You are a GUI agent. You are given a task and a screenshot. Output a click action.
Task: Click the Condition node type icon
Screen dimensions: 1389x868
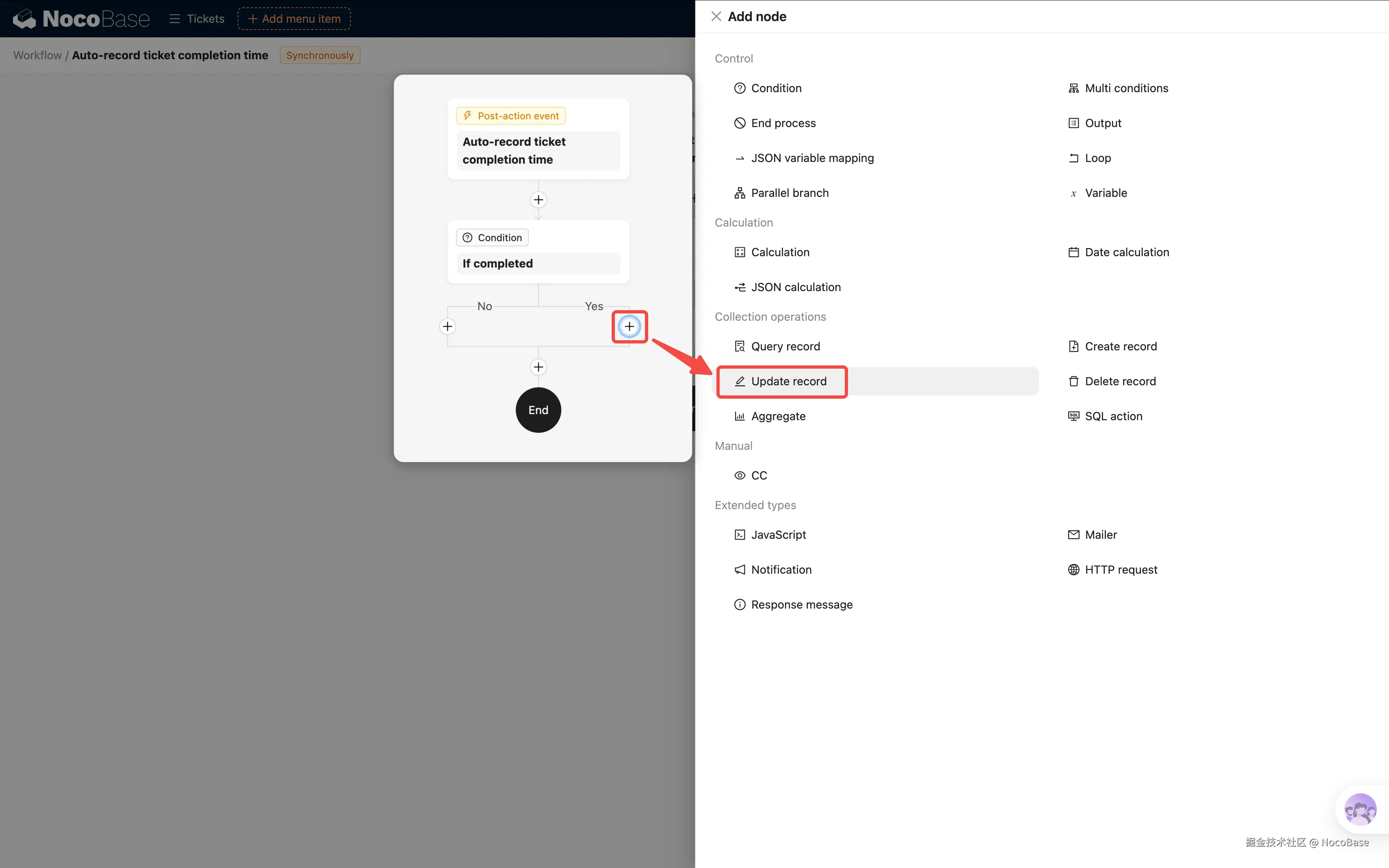coord(740,89)
